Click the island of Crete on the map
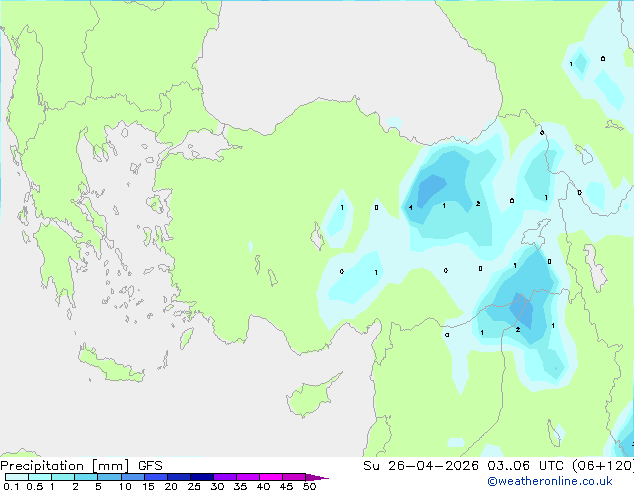This screenshot has height=490, width=634. (110, 365)
